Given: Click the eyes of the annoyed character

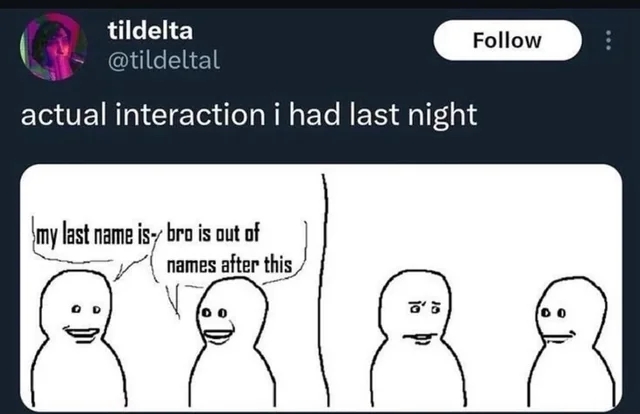Looking at the screenshot, I should pyautogui.click(x=425, y=306).
